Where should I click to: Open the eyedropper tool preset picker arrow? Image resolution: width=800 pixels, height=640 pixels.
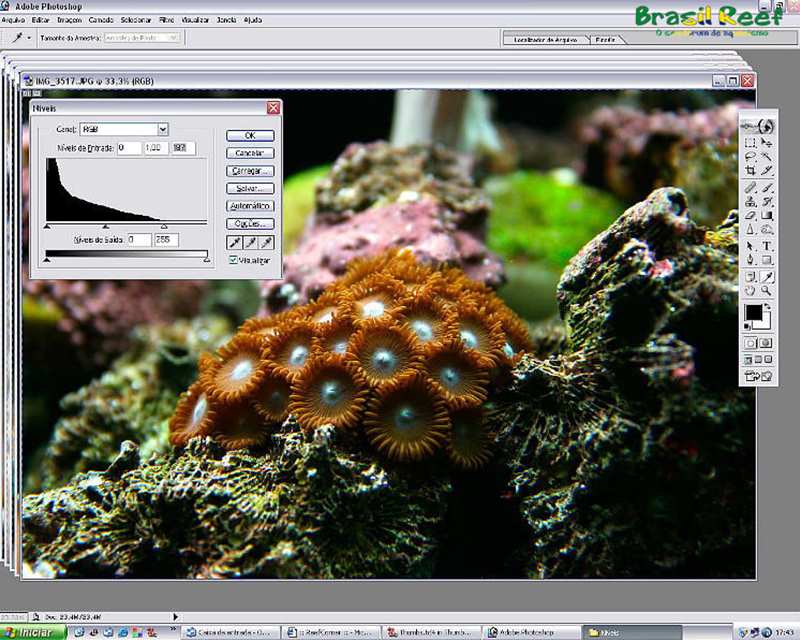tap(30, 37)
